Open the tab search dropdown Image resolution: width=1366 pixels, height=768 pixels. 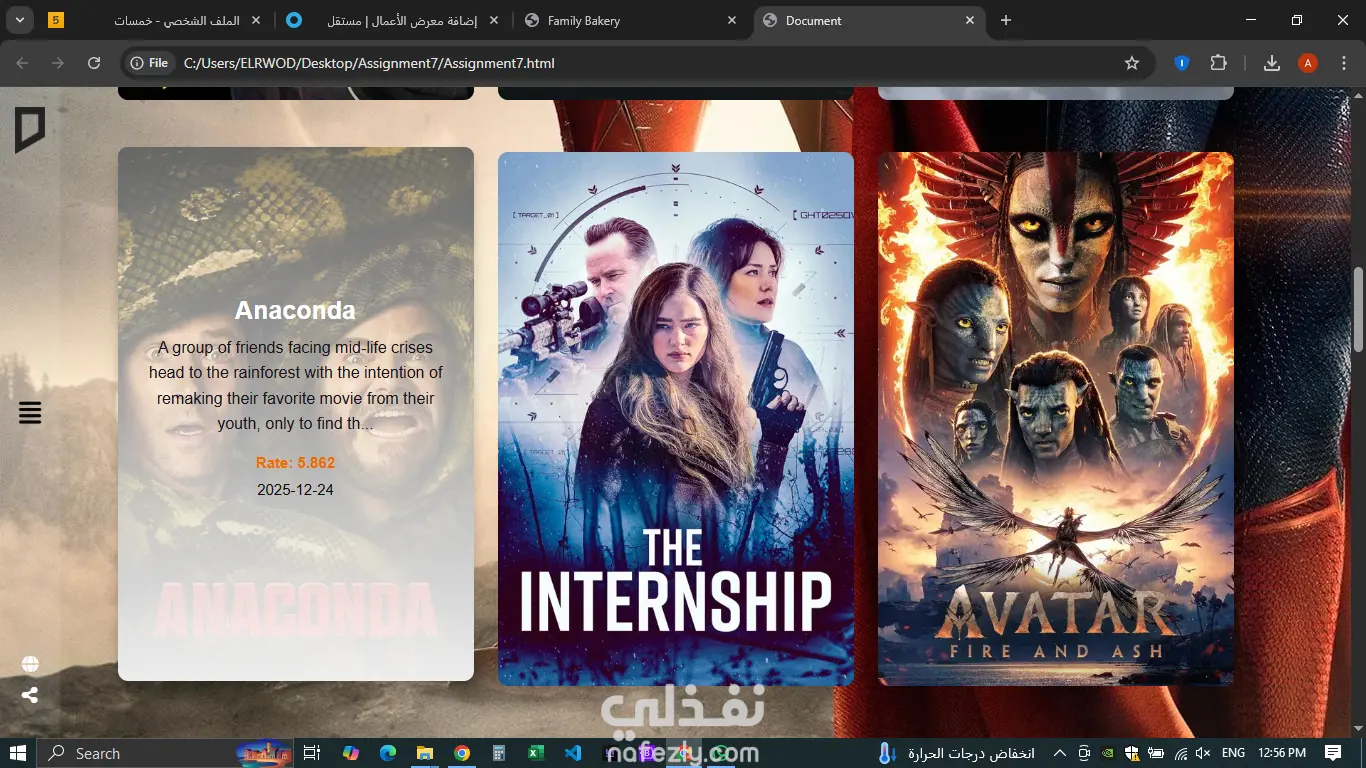(20, 20)
